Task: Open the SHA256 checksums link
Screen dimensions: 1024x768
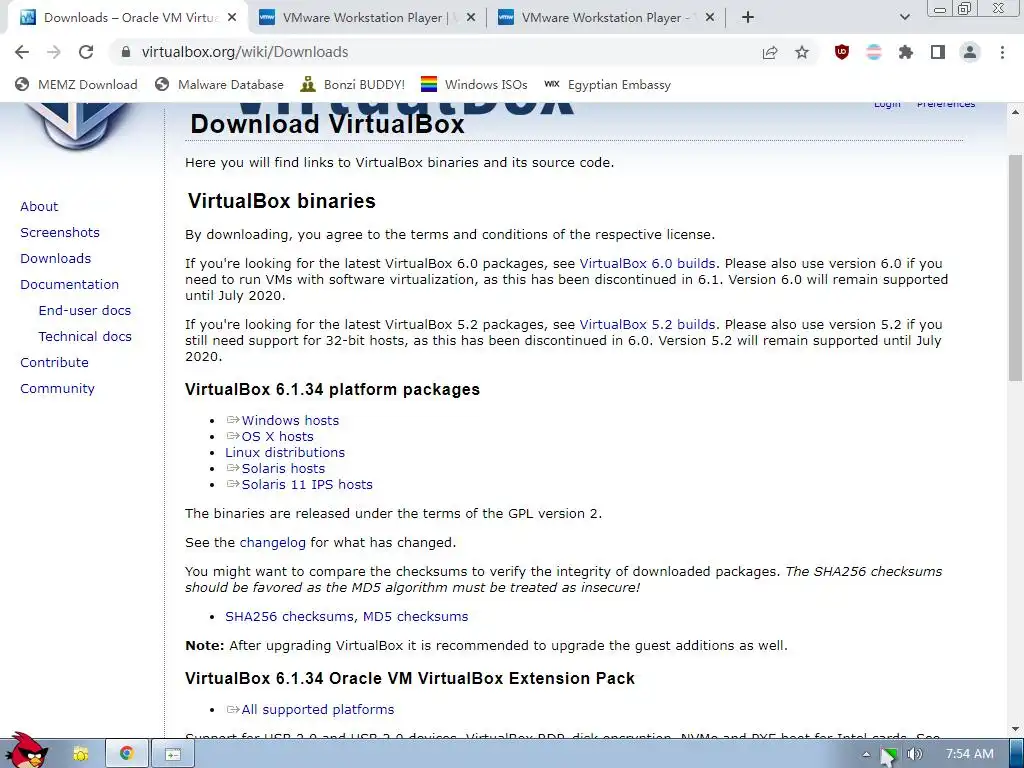Action: [289, 616]
